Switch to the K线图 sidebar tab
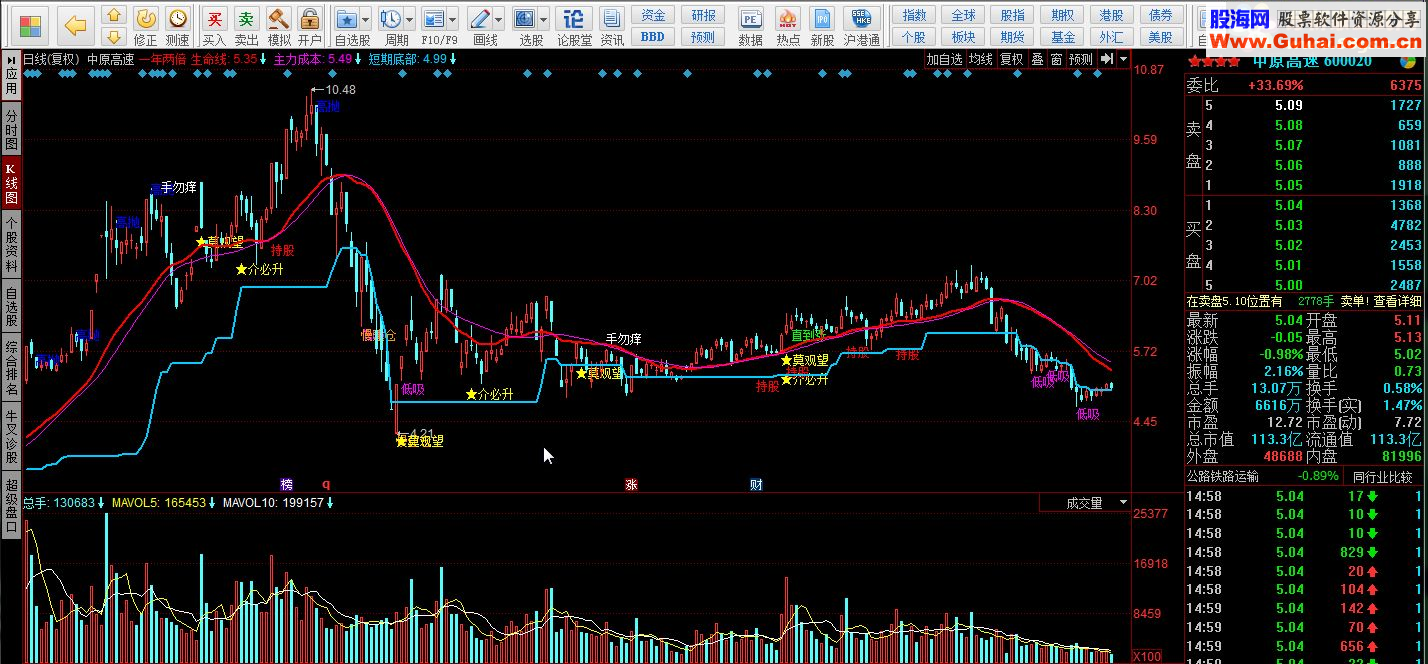 (x=11, y=184)
